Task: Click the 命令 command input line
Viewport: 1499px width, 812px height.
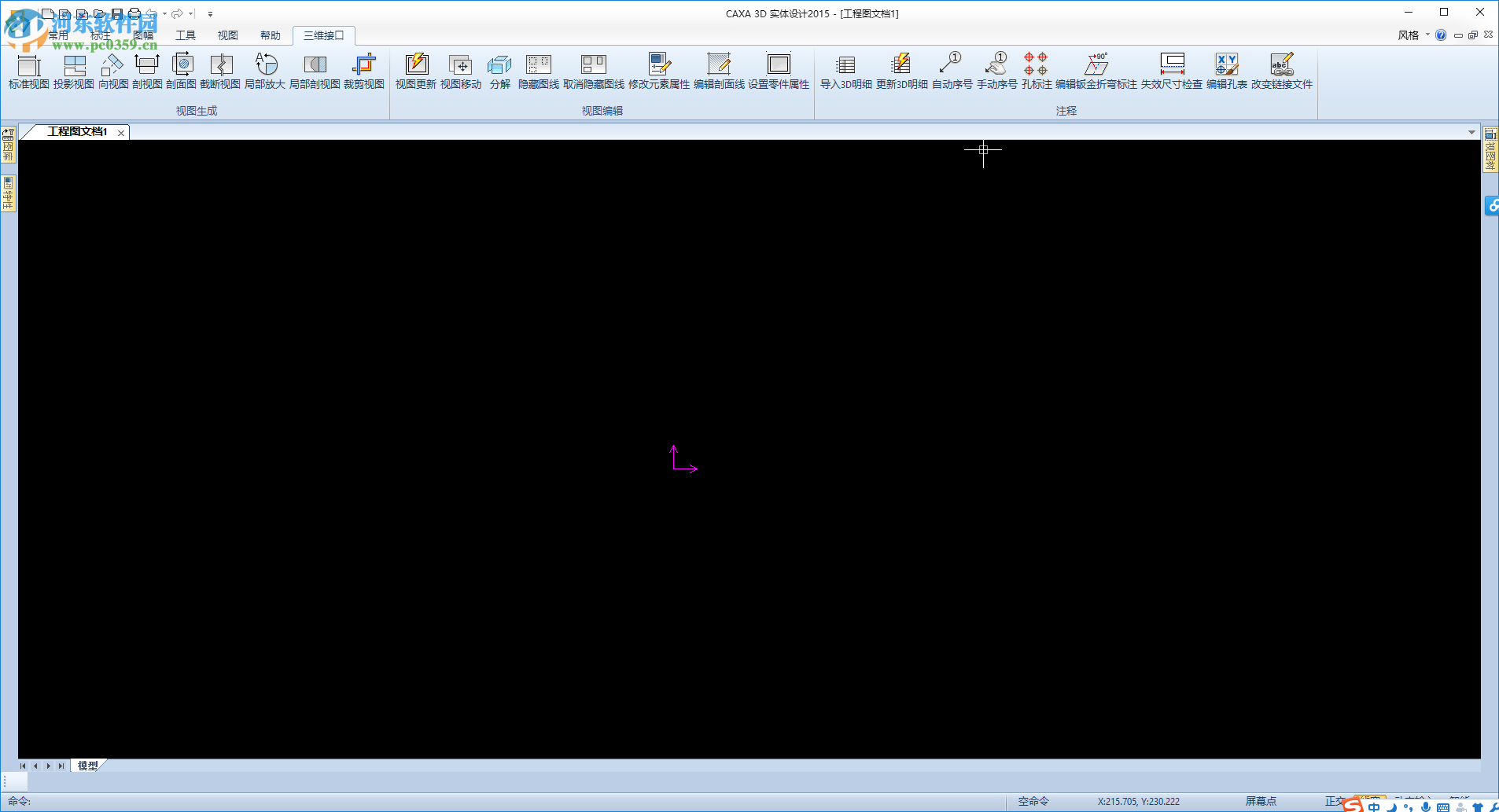Action: 503,802
